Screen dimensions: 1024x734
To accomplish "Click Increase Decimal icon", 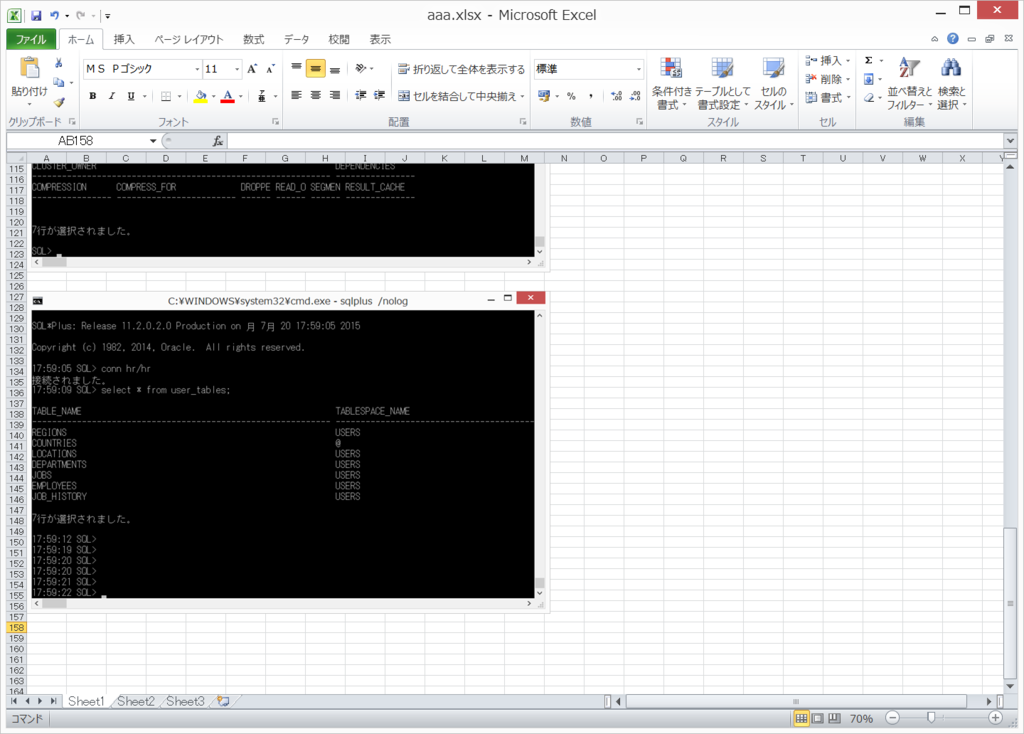I will (x=616, y=96).
